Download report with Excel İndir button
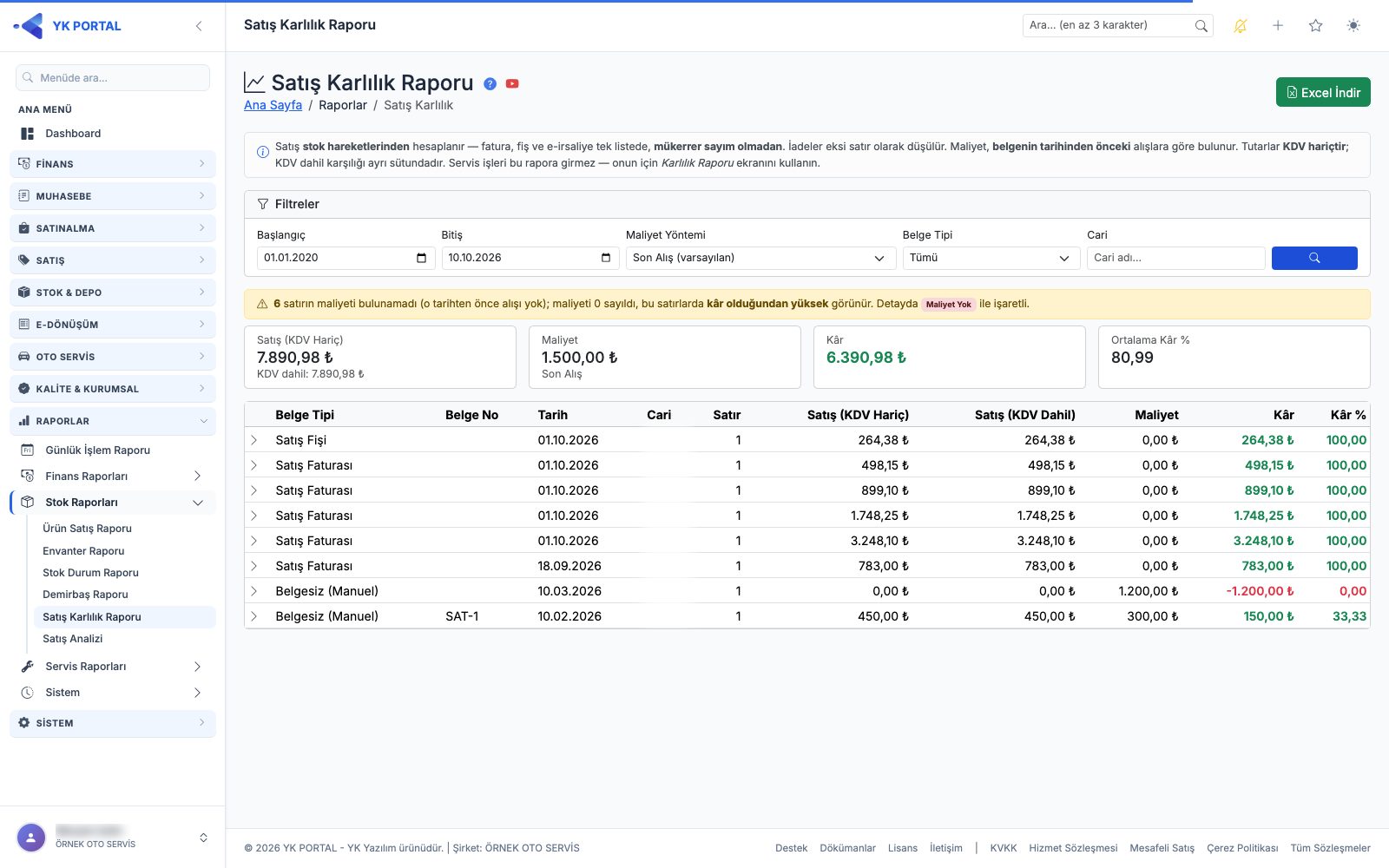The width and height of the screenshot is (1389, 868). pos(1323,93)
